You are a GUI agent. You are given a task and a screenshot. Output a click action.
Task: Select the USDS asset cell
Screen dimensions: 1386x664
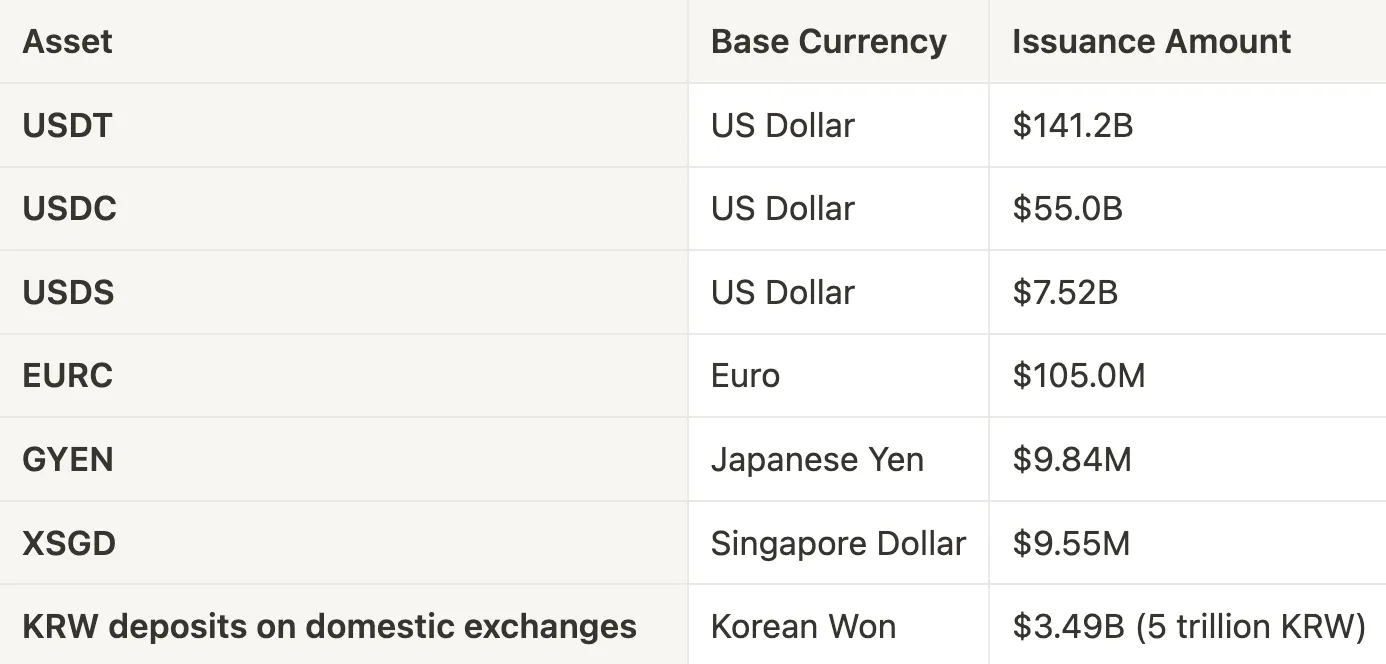(344, 292)
